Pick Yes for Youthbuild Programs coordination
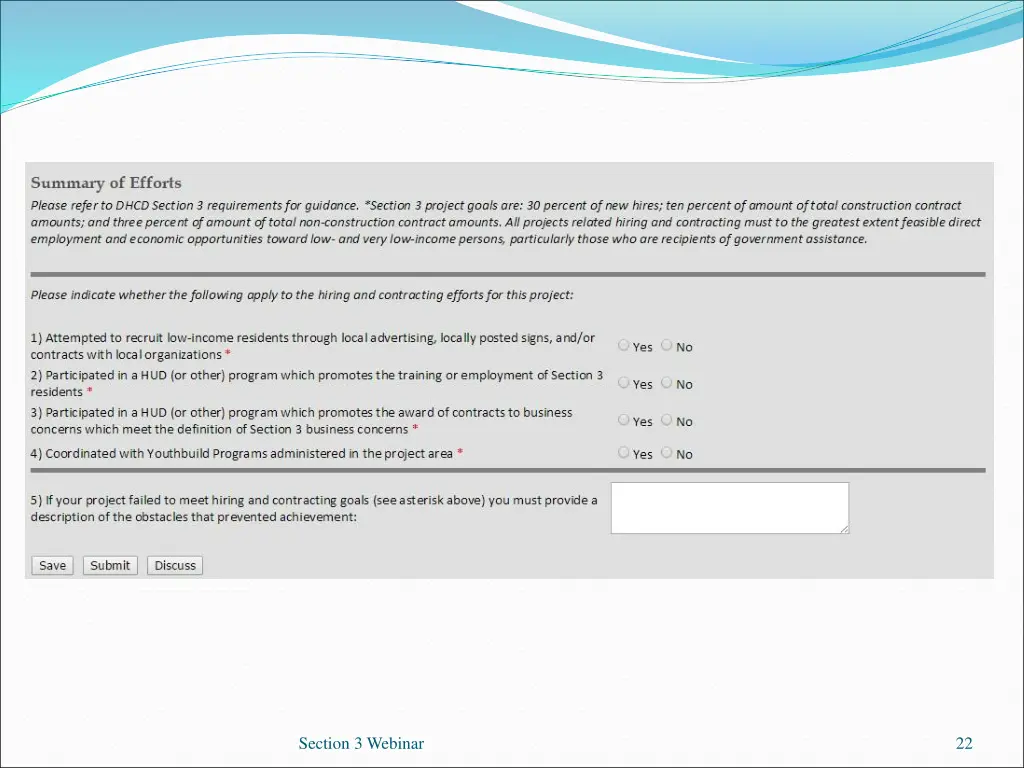This screenshot has width=1024, height=768. pyautogui.click(x=624, y=452)
